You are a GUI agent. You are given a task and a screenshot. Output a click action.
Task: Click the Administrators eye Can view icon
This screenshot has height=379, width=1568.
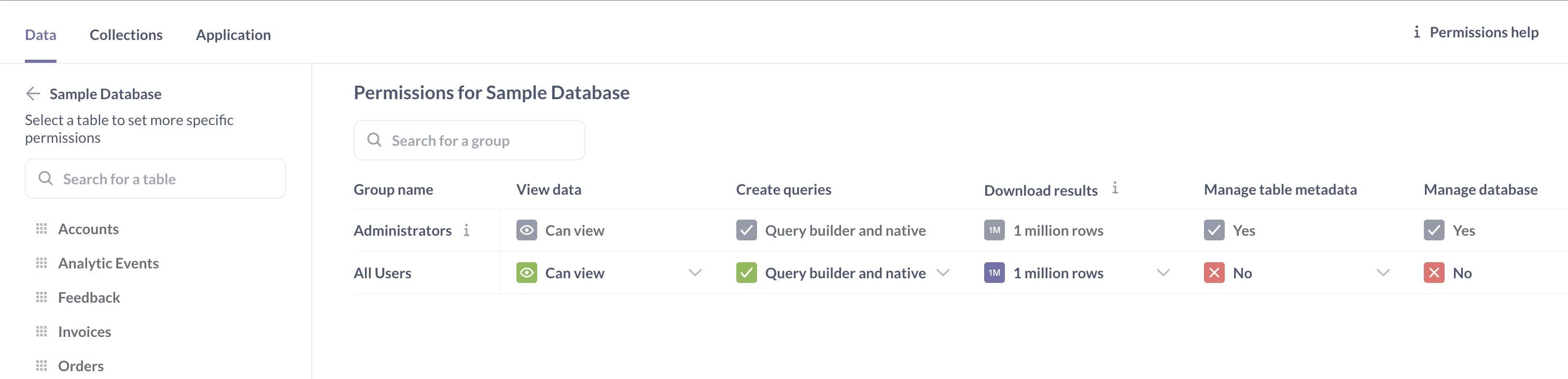[526, 229]
